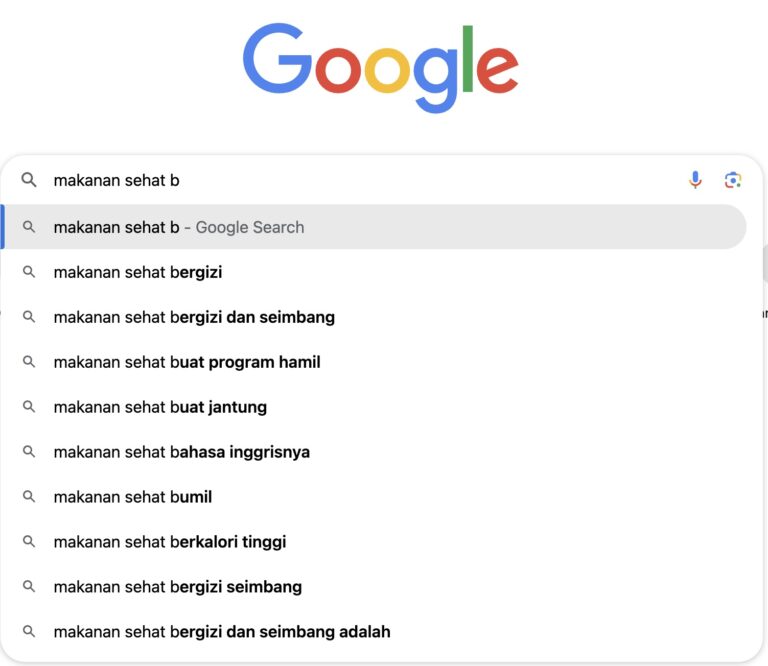Choose 'makanan sehat buat jantung' suggestion
The width and height of the screenshot is (768, 666).
point(160,407)
